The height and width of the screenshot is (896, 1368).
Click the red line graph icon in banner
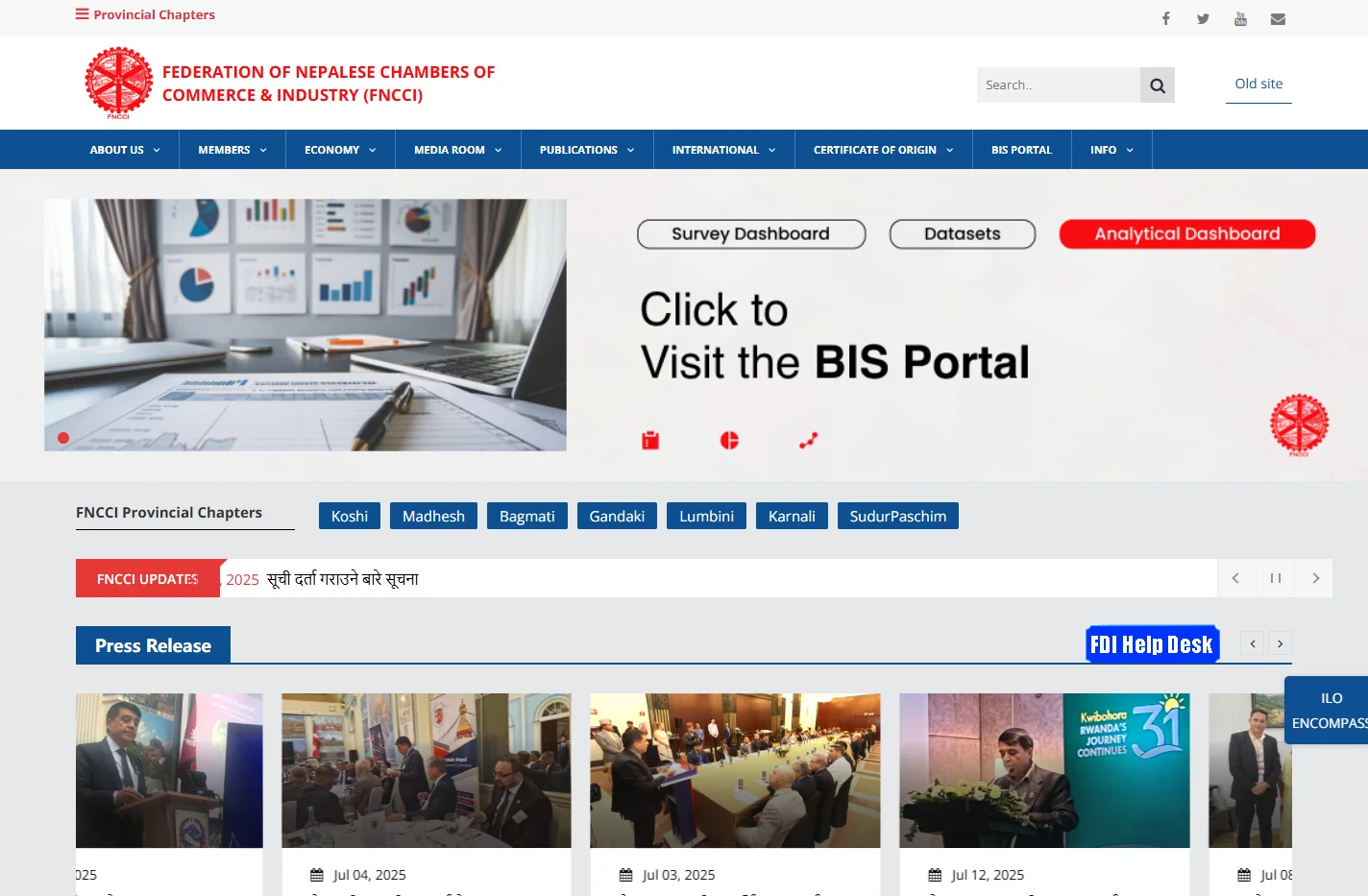(x=808, y=440)
